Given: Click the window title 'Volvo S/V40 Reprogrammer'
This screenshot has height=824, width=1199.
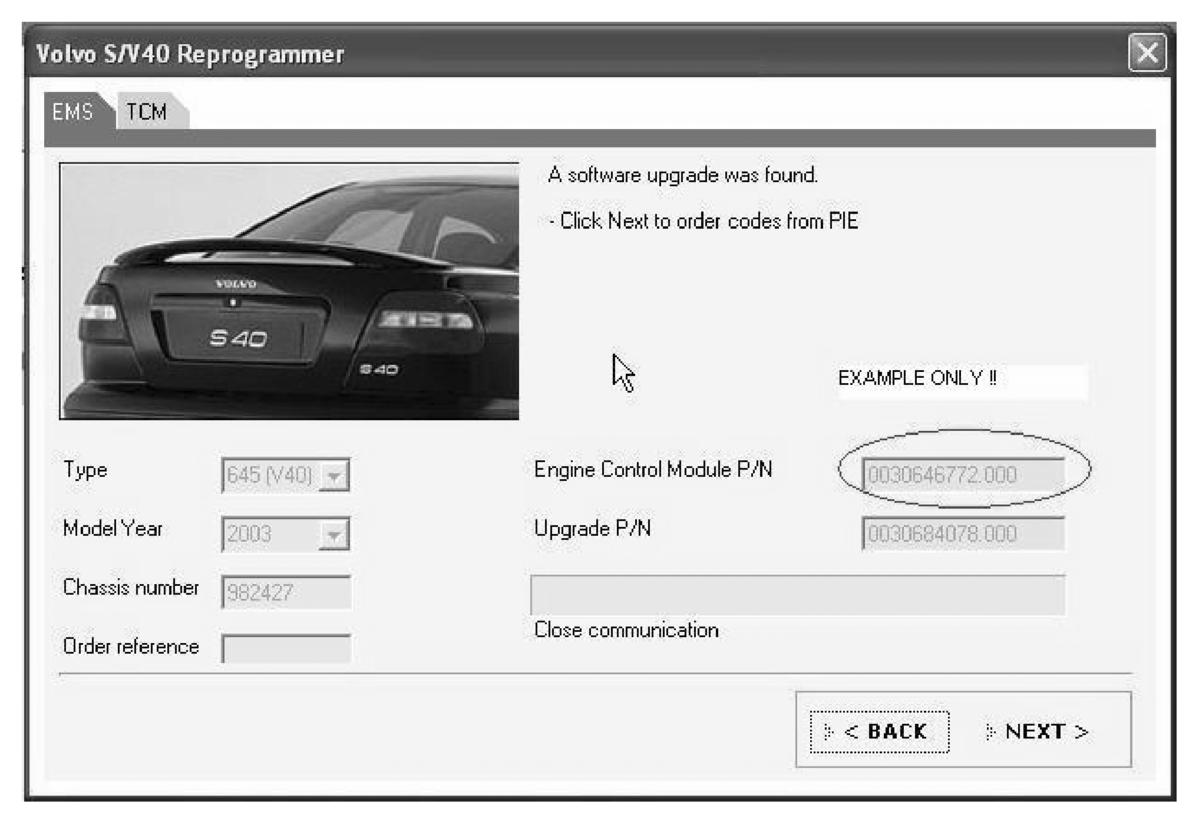Looking at the screenshot, I should point(190,54).
